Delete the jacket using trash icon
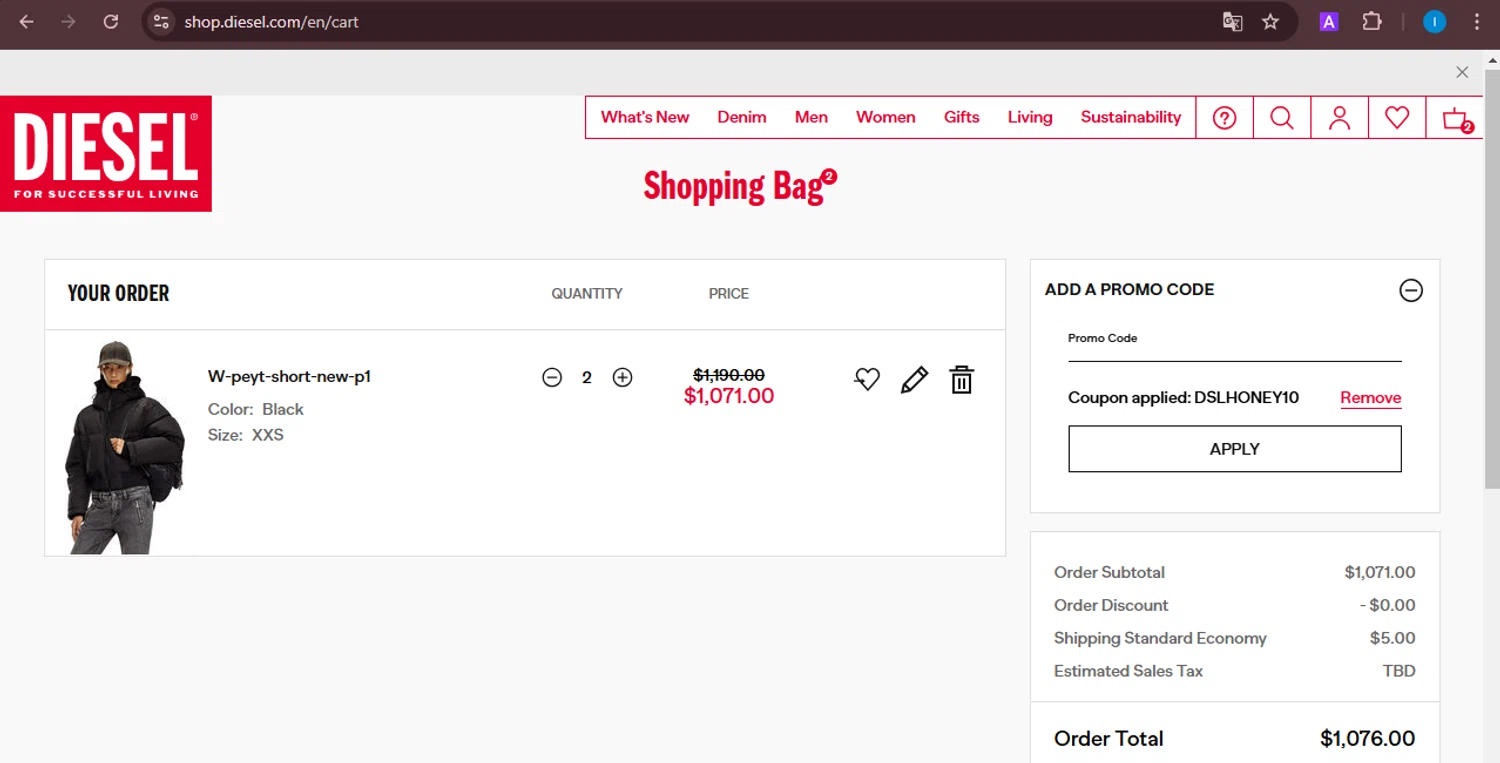Viewport: 1500px width, 763px height. click(961, 380)
